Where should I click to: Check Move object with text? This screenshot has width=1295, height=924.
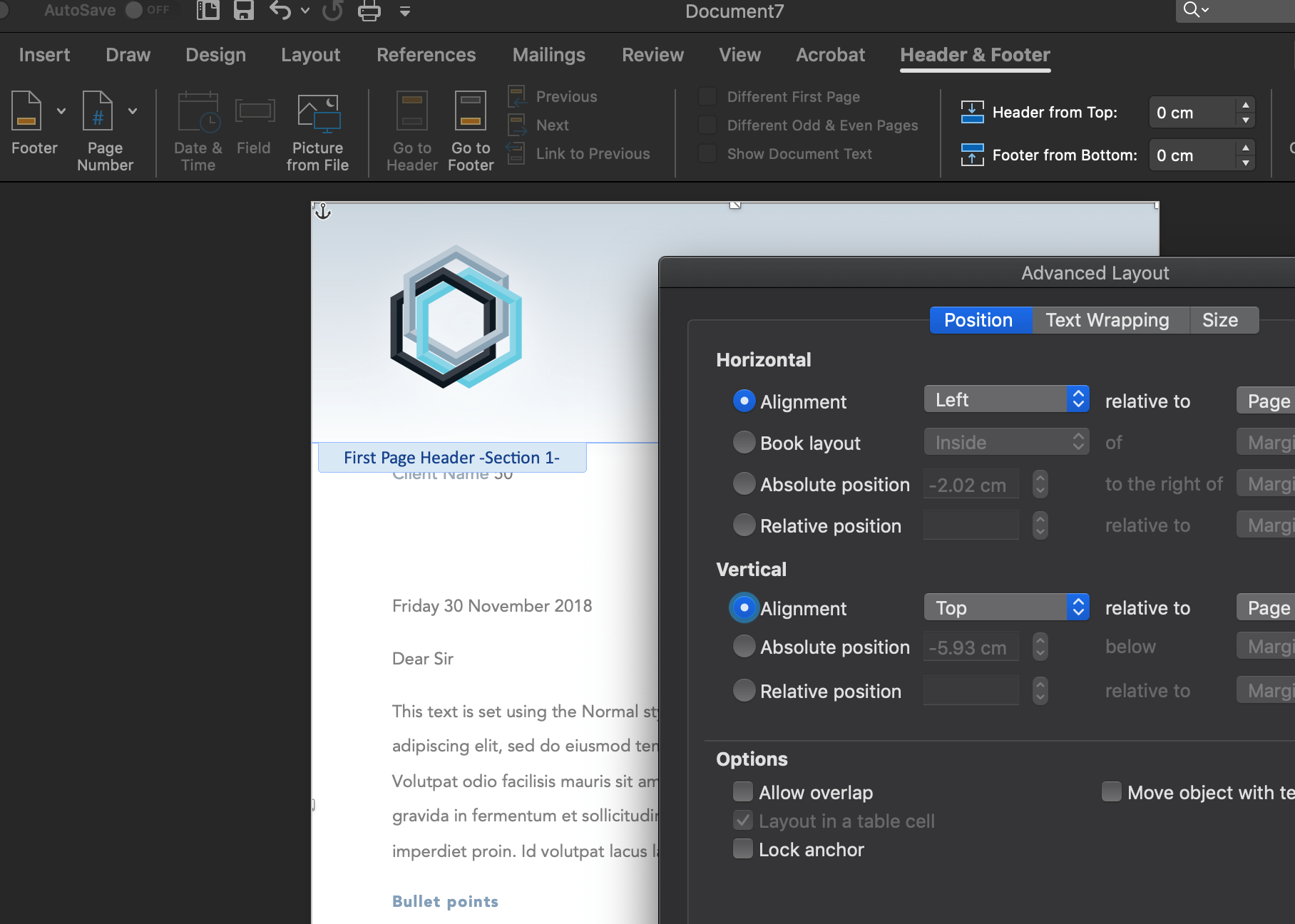point(1111,791)
